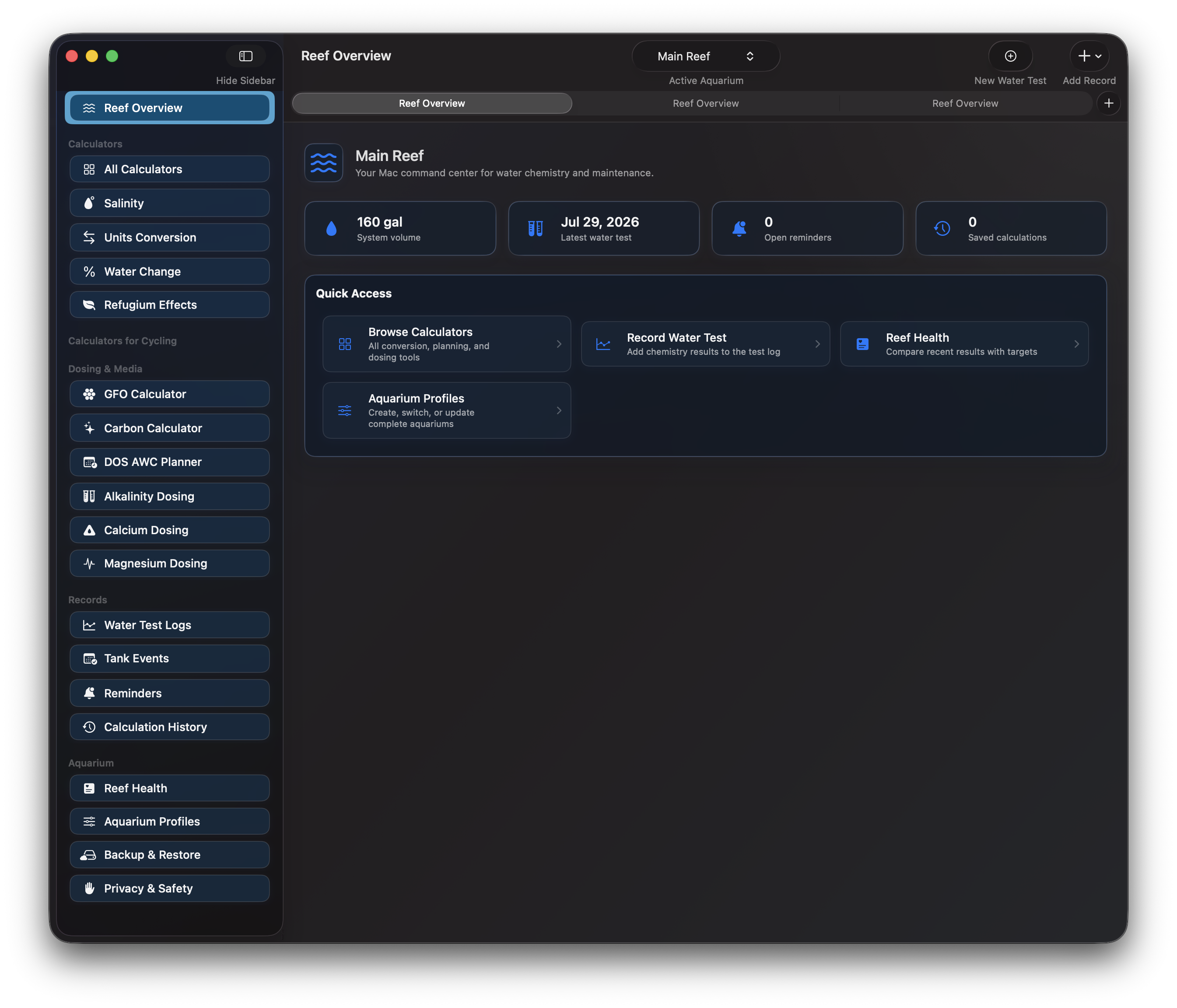Switch to the second Reef Overview tab
1177x1008 pixels.
[x=705, y=103]
